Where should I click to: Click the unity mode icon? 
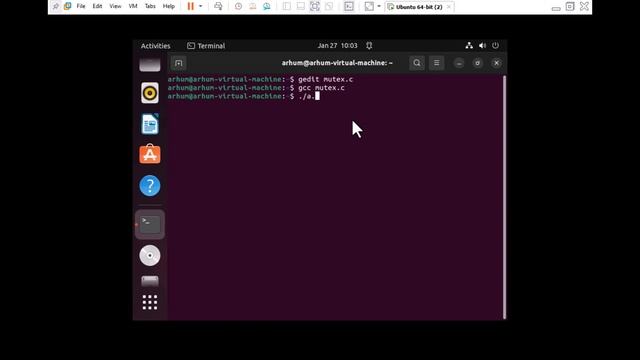point(329,6)
